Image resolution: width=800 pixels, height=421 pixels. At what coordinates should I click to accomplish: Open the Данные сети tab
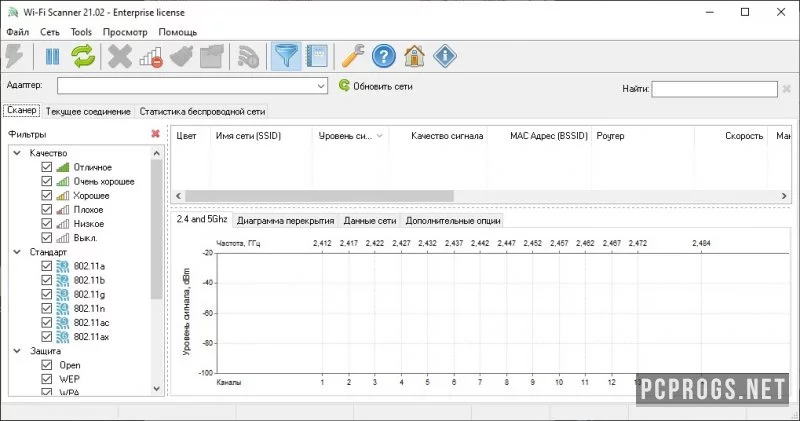[x=370, y=220]
